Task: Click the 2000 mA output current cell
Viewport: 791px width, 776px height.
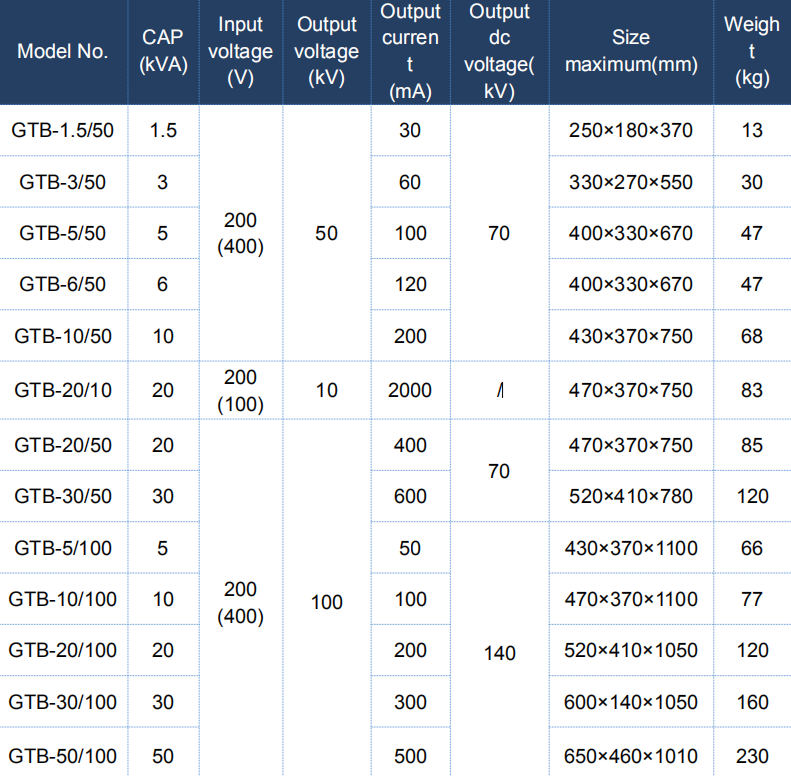Action: [x=411, y=390]
